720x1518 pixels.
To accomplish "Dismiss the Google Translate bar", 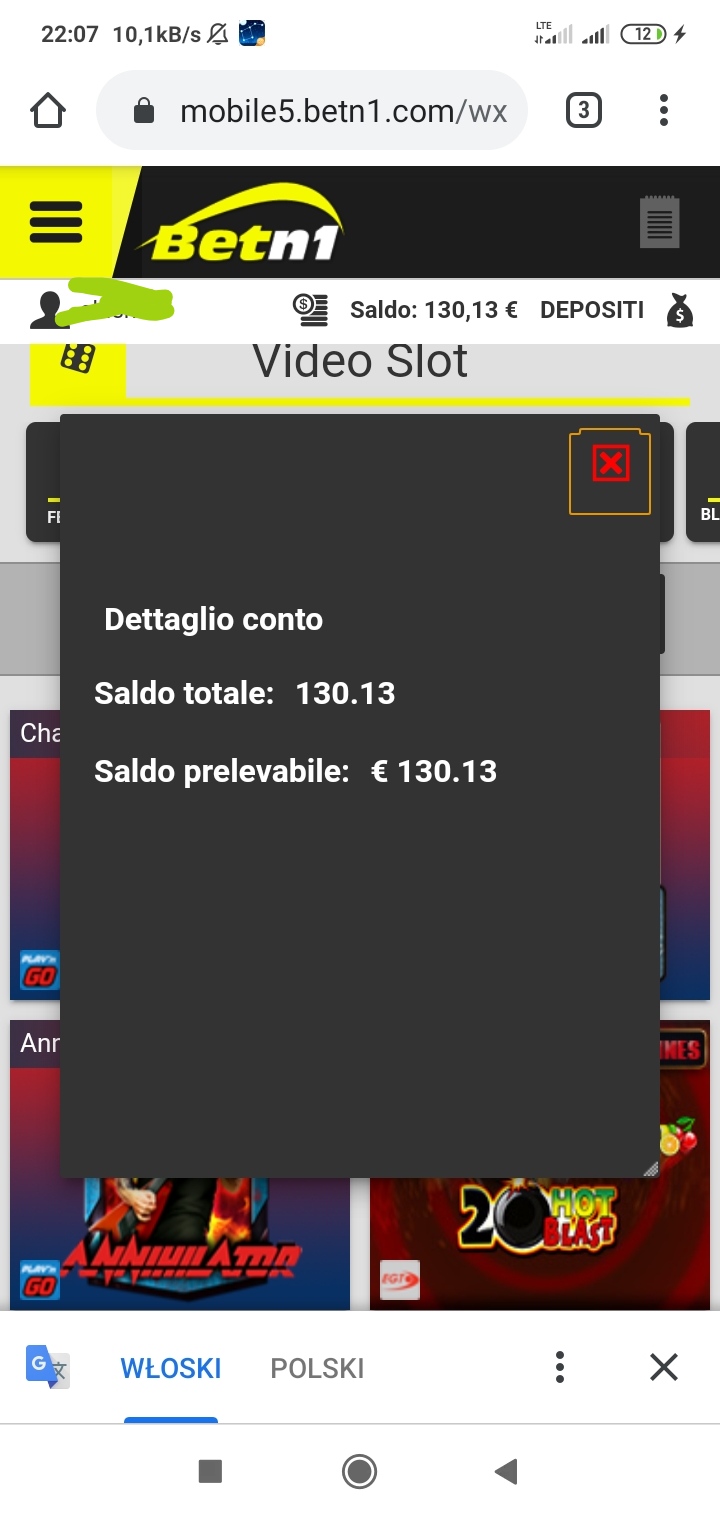I will coord(664,1367).
